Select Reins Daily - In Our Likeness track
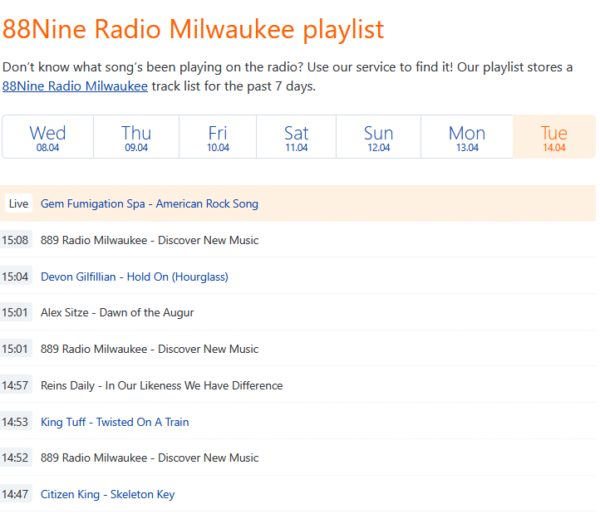 pyautogui.click(x=161, y=385)
